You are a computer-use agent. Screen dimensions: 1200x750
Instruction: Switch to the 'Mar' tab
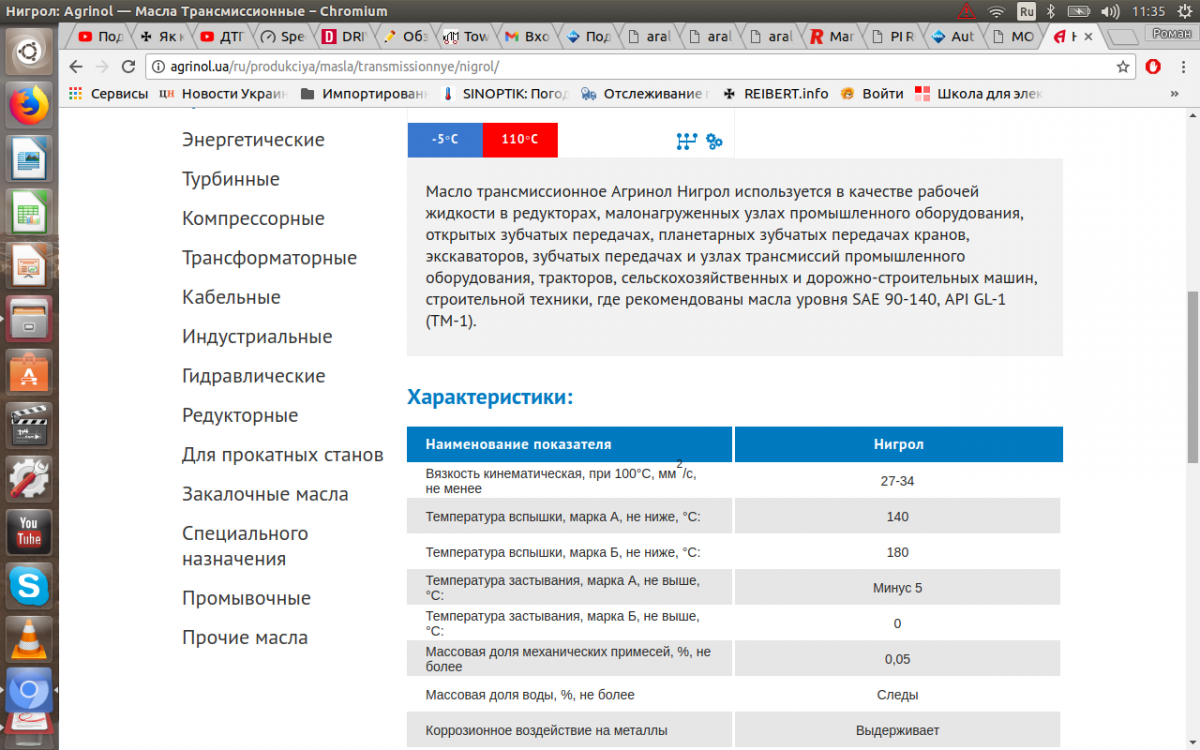(x=832, y=37)
